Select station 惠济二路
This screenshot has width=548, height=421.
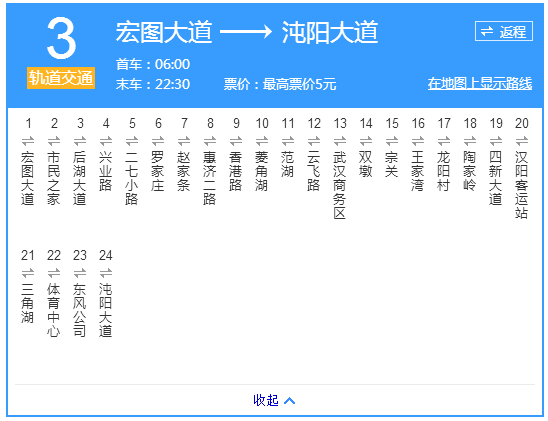(210, 178)
